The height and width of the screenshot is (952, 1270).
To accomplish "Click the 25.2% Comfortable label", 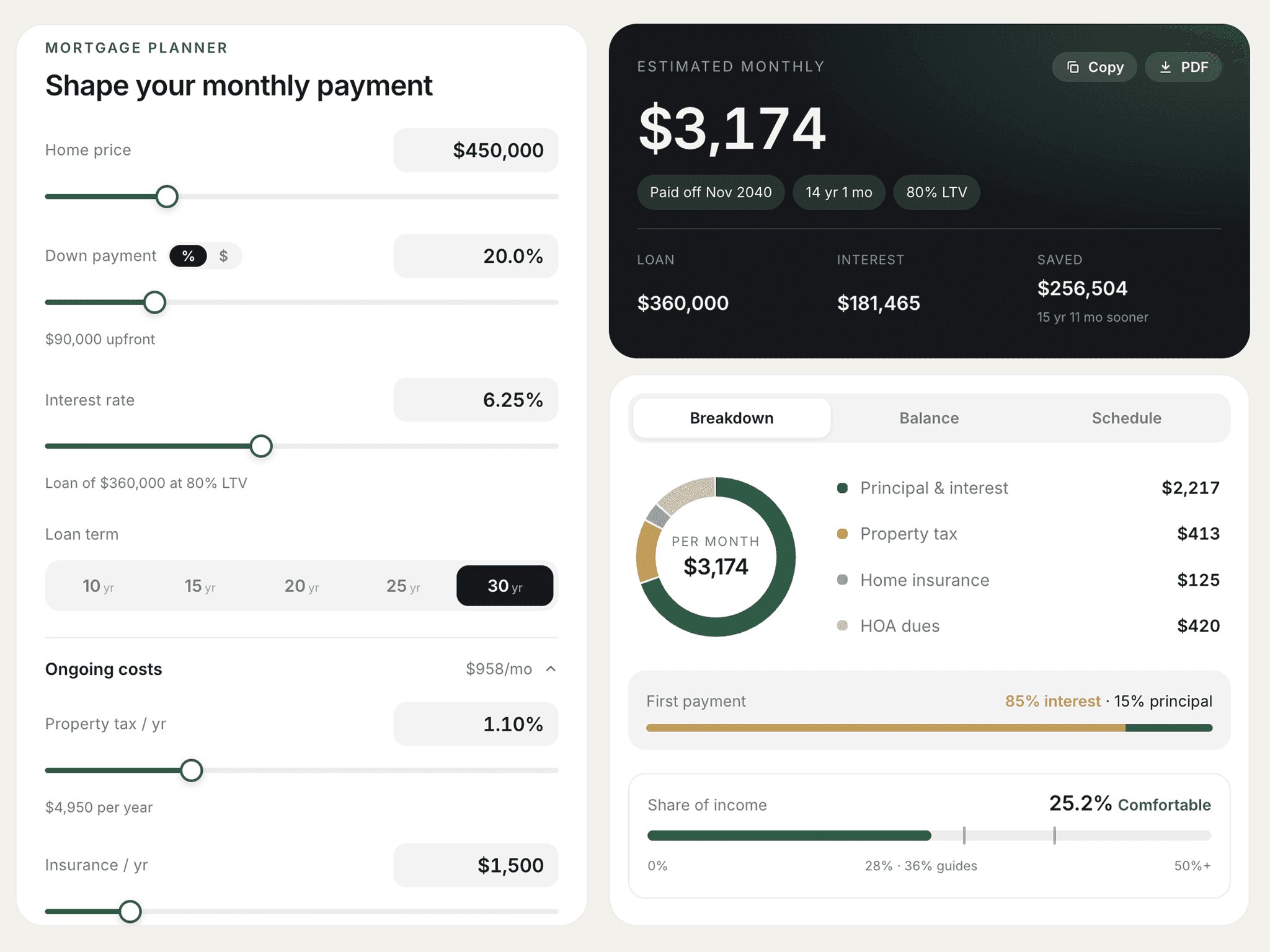I will click(x=1130, y=804).
